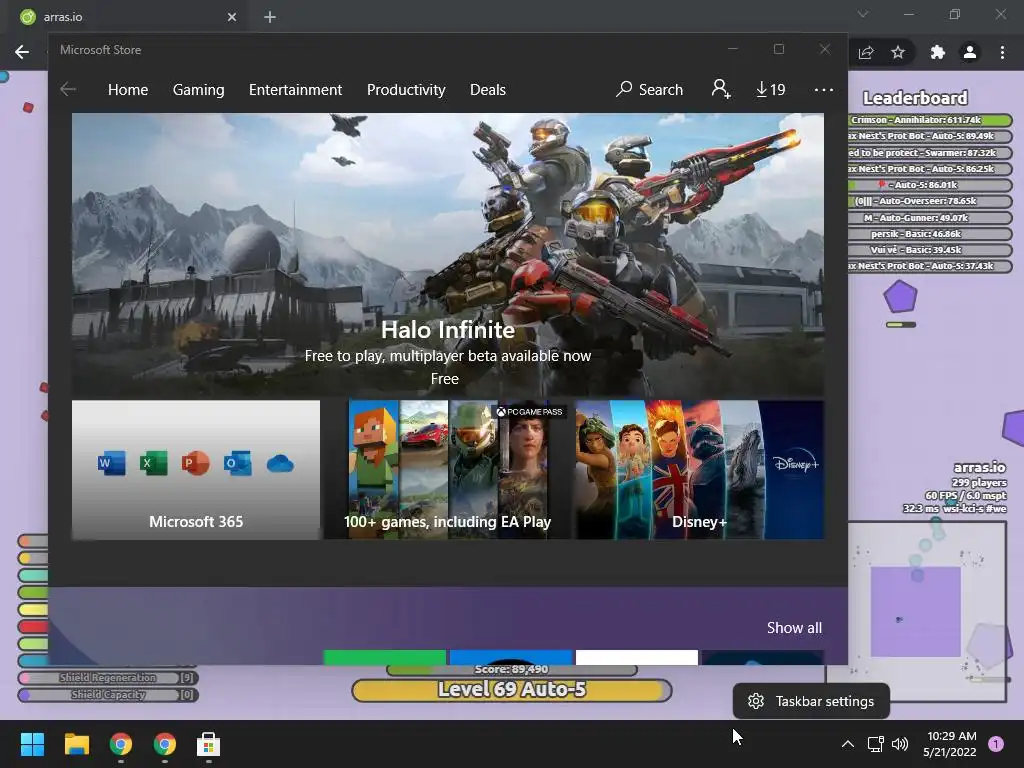Open downloads and updates showing 19
Screen dimensions: 1024x768
tap(771, 89)
